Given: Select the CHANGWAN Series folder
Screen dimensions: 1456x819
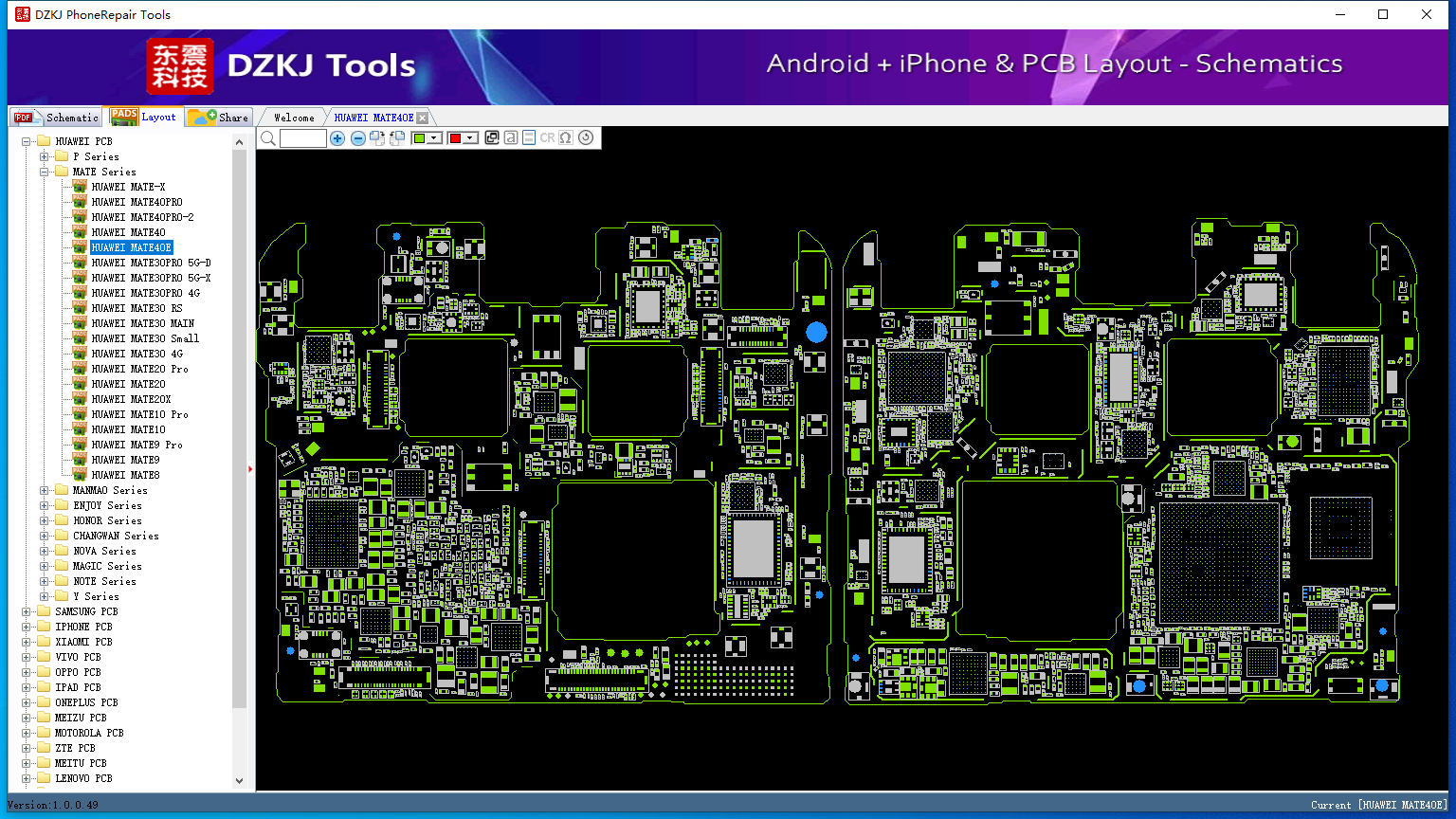Looking at the screenshot, I should pos(116,536).
